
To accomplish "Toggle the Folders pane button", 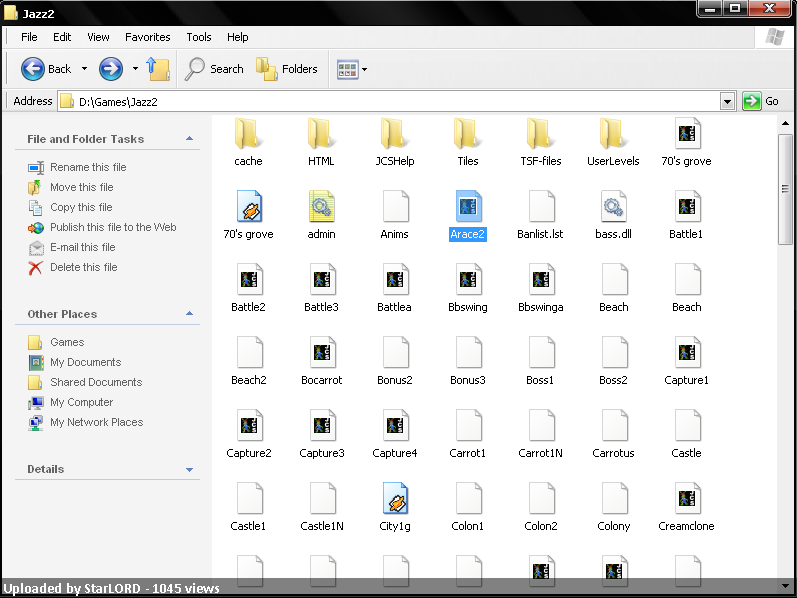I will tap(287, 69).
